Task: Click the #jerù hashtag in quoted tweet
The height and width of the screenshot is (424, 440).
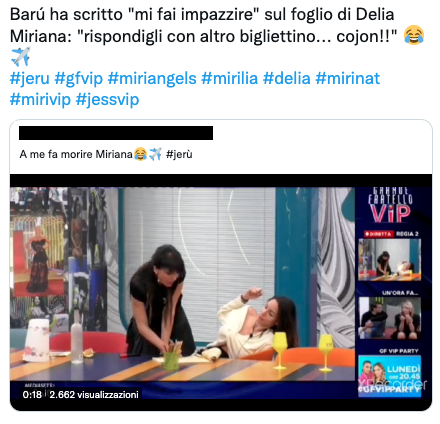Action: (179, 155)
